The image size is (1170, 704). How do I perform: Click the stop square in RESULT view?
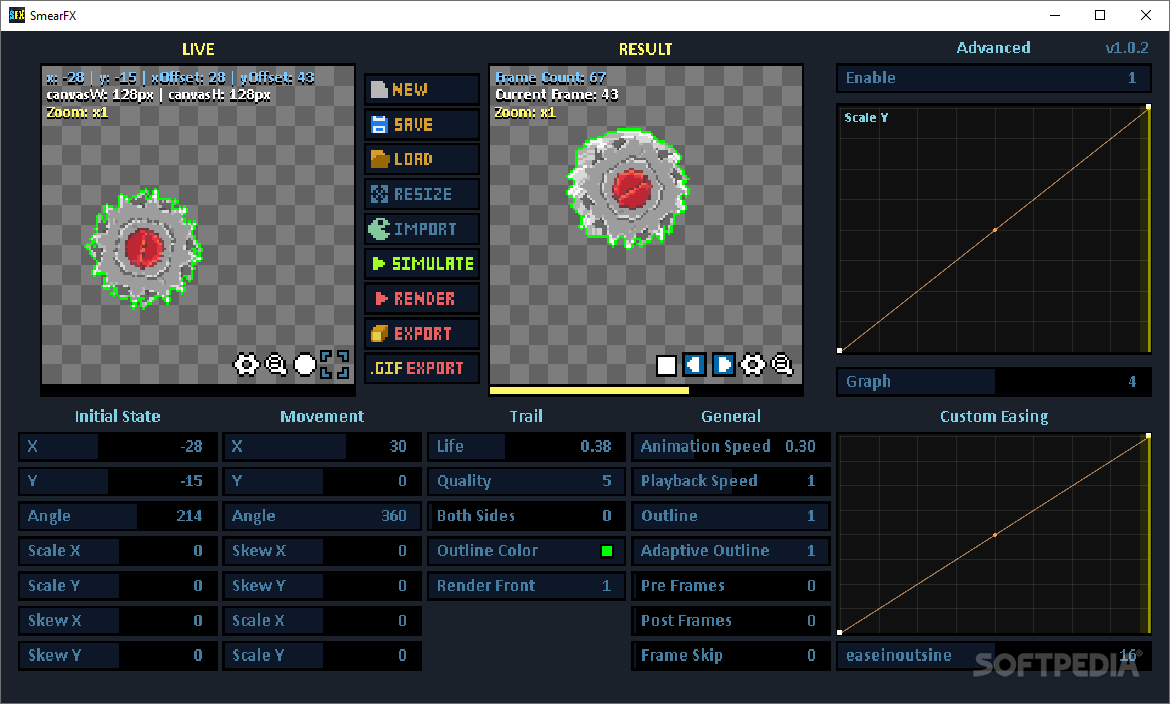pos(666,365)
